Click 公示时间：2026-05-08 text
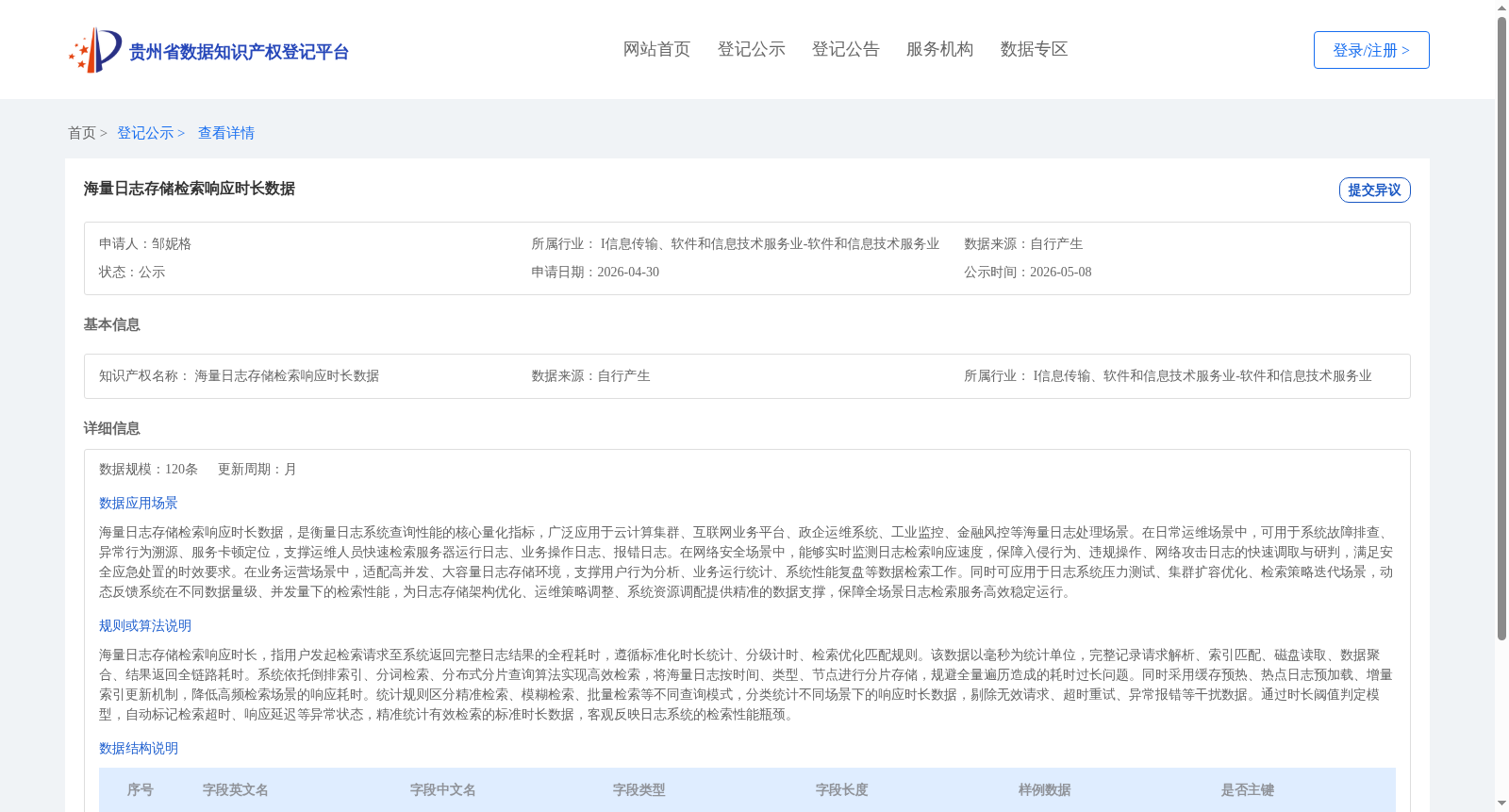Viewport: 1509px width, 812px height. coord(1027,272)
